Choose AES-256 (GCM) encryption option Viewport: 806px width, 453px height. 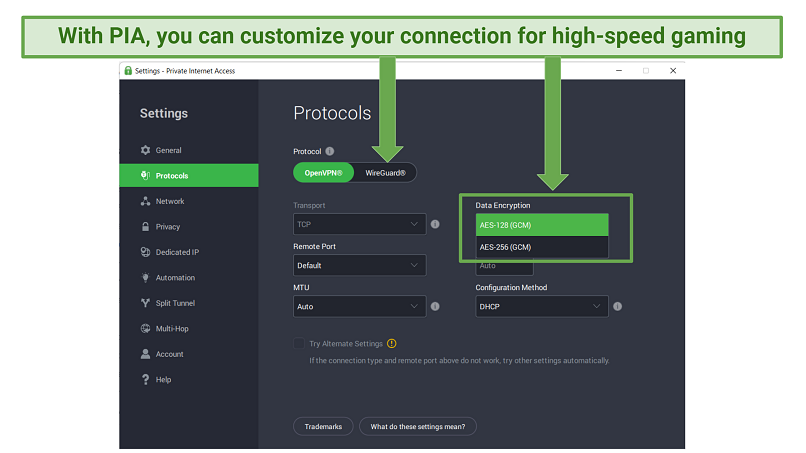[x=542, y=247]
